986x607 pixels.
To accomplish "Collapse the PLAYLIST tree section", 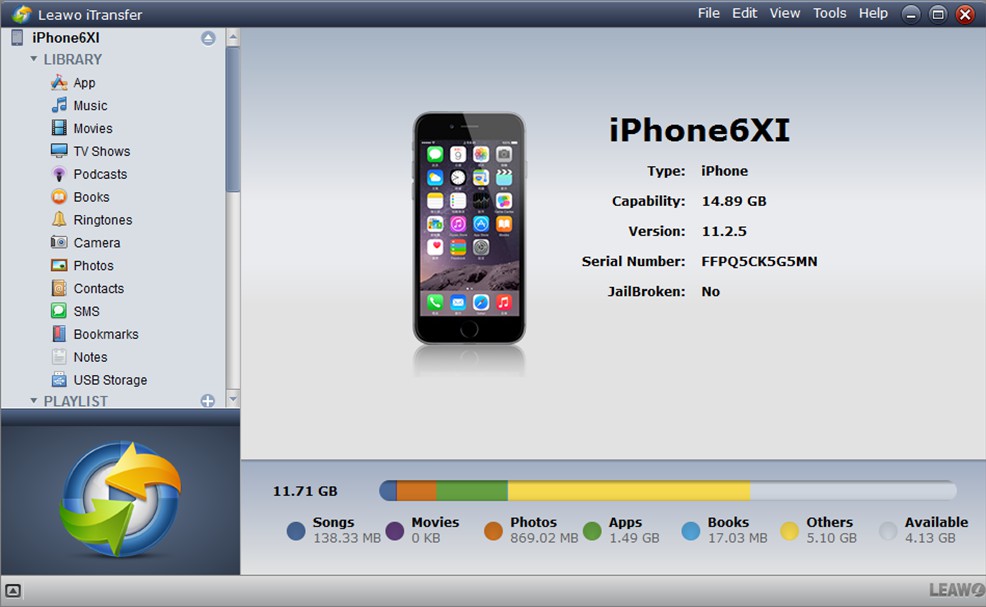I will pos(34,400).
